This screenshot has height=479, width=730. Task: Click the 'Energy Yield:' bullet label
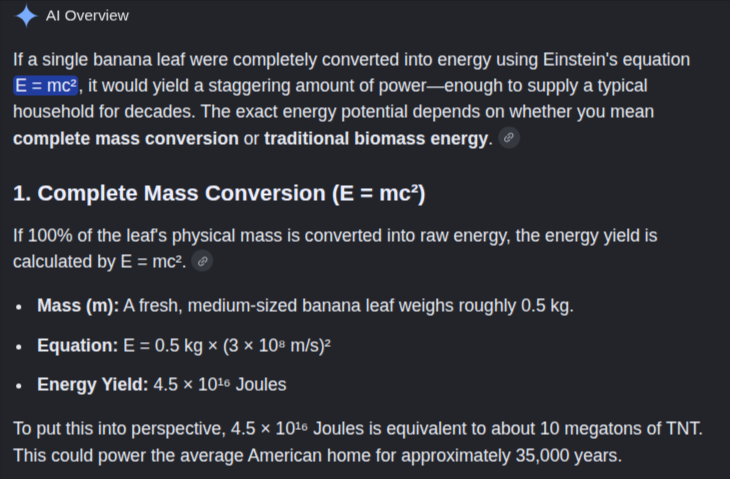tap(93, 385)
